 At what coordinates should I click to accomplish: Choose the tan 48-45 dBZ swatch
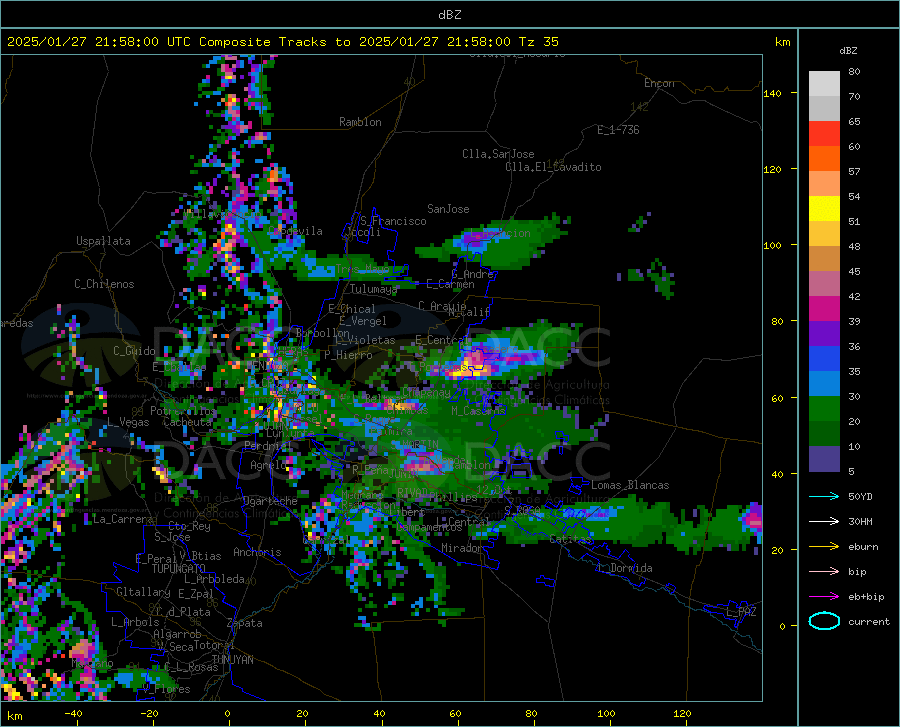[x=824, y=259]
